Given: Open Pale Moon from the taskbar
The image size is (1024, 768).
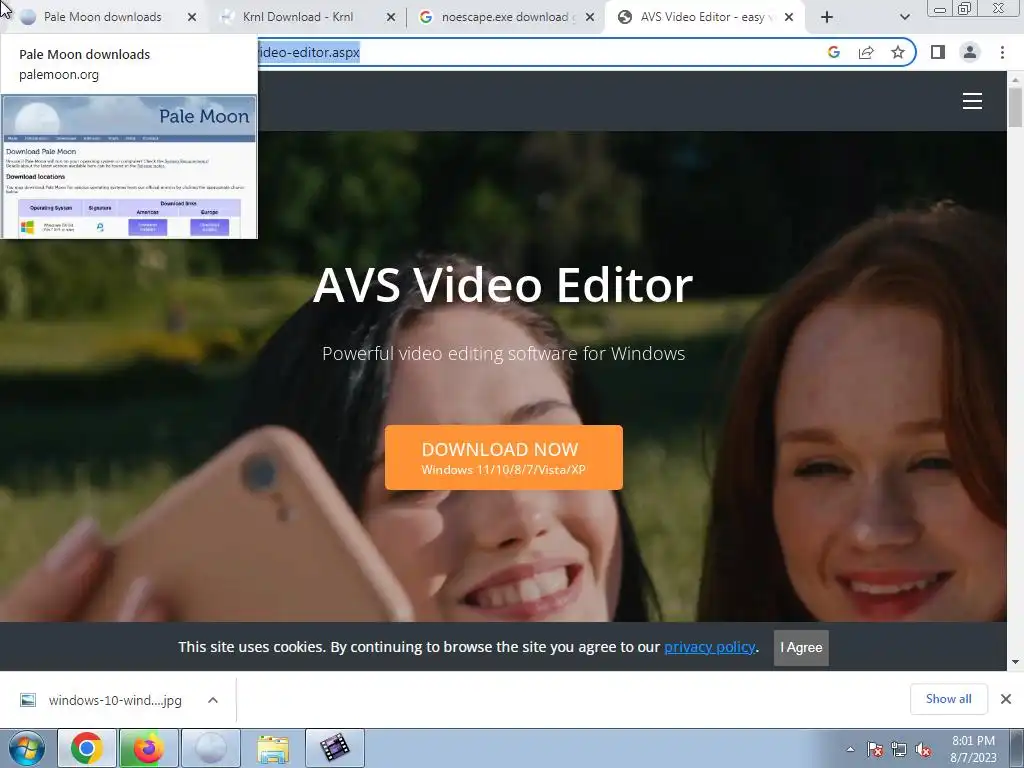Looking at the screenshot, I should click(210, 748).
